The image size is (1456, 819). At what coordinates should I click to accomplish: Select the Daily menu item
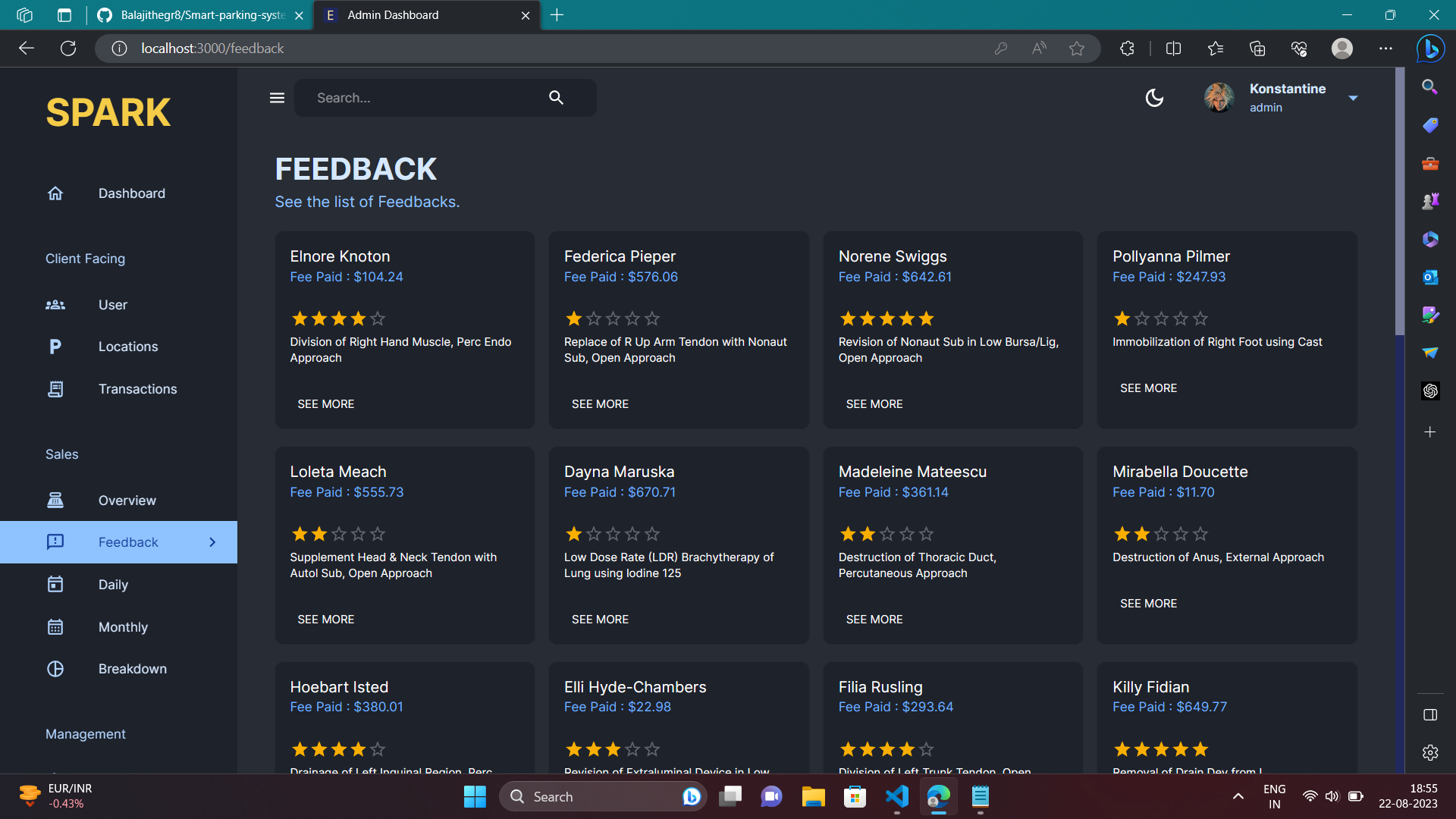click(113, 585)
